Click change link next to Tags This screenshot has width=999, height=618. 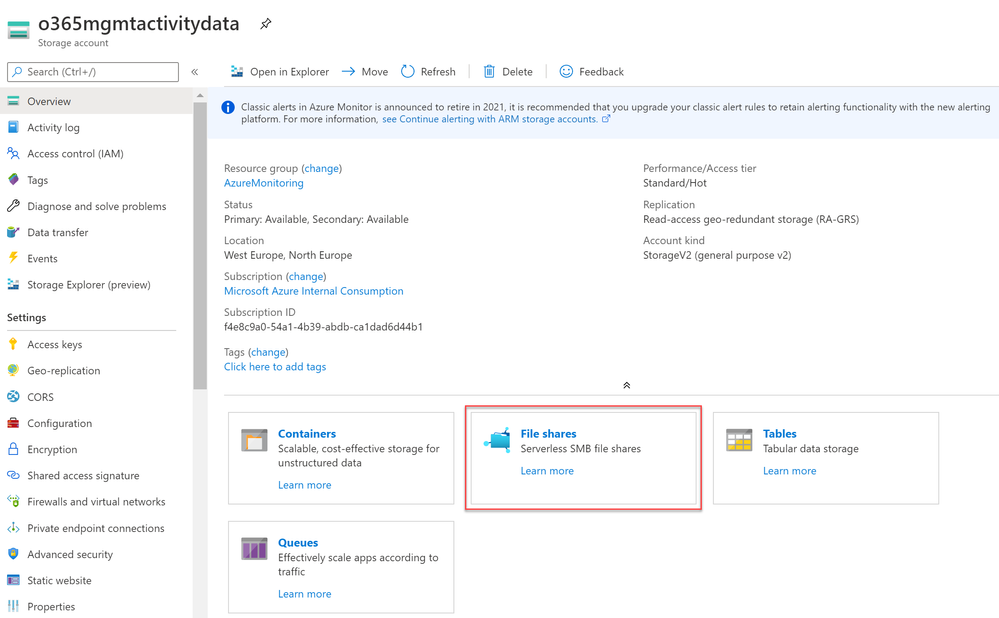(268, 352)
